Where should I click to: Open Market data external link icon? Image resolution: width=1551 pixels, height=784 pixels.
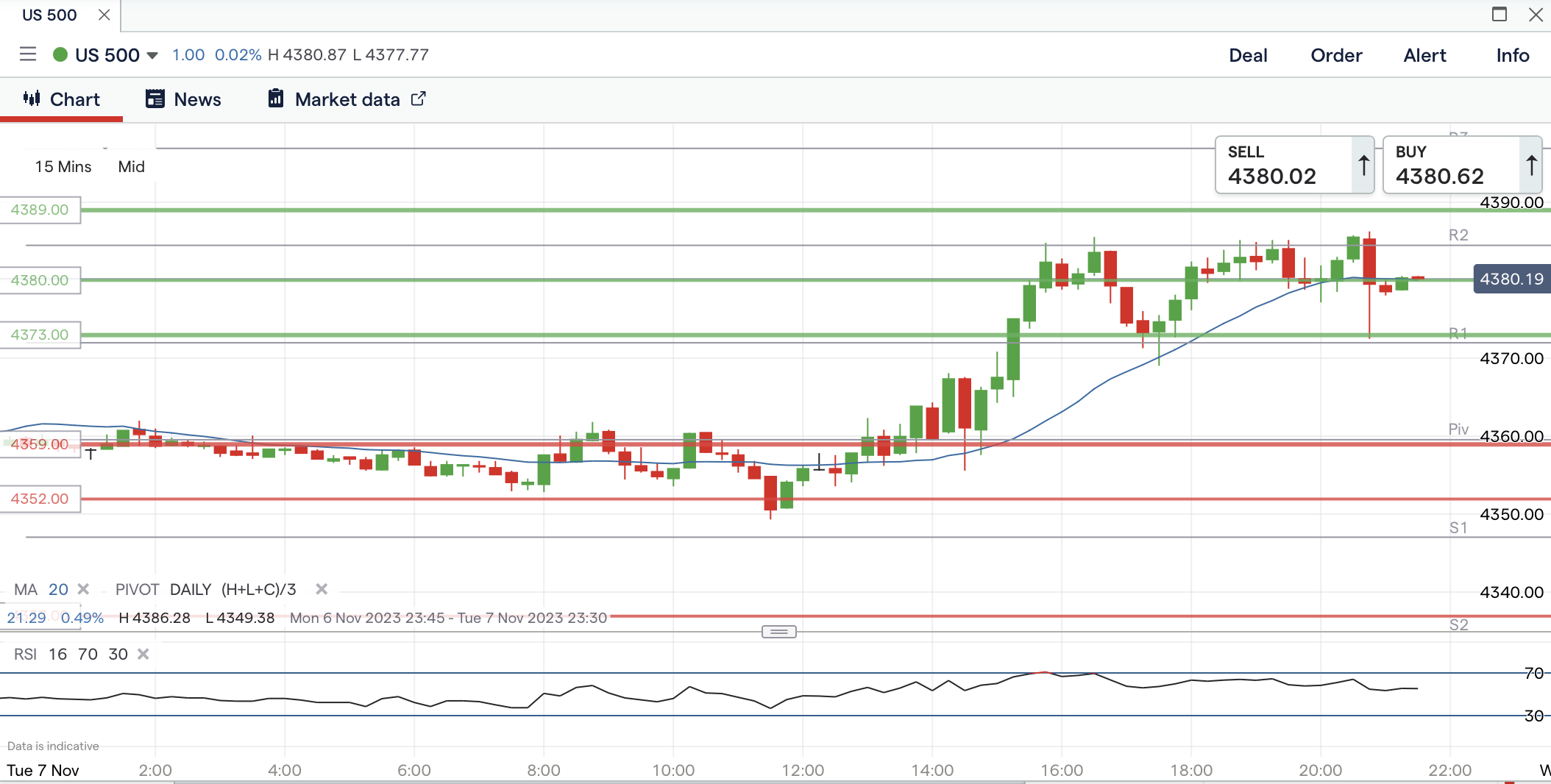pyautogui.click(x=419, y=99)
